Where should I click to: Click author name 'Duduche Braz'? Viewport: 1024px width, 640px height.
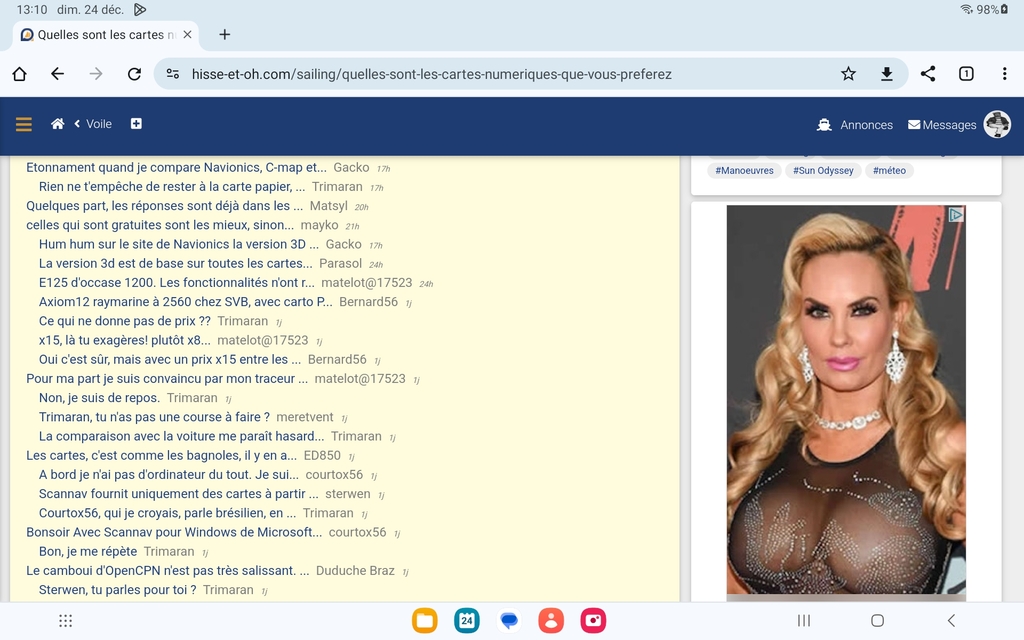coord(355,571)
